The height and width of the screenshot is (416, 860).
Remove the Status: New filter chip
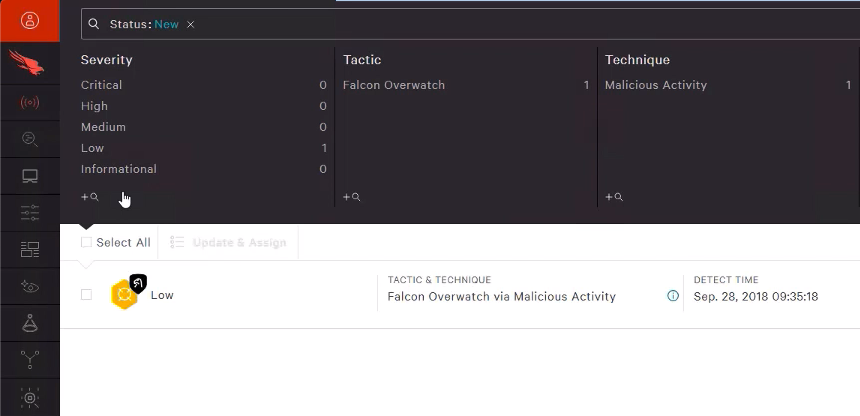click(190, 24)
